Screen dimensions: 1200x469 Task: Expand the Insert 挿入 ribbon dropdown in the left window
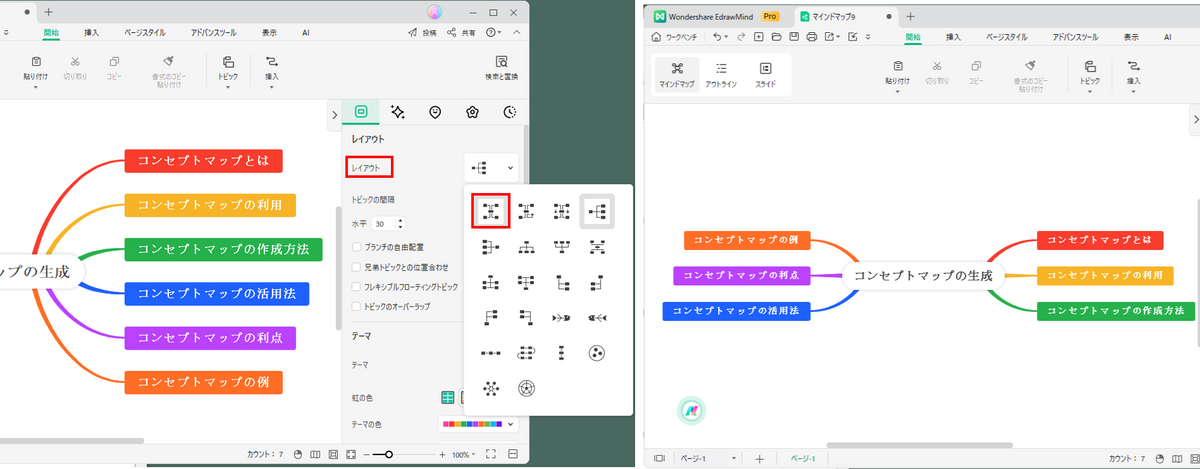271,87
